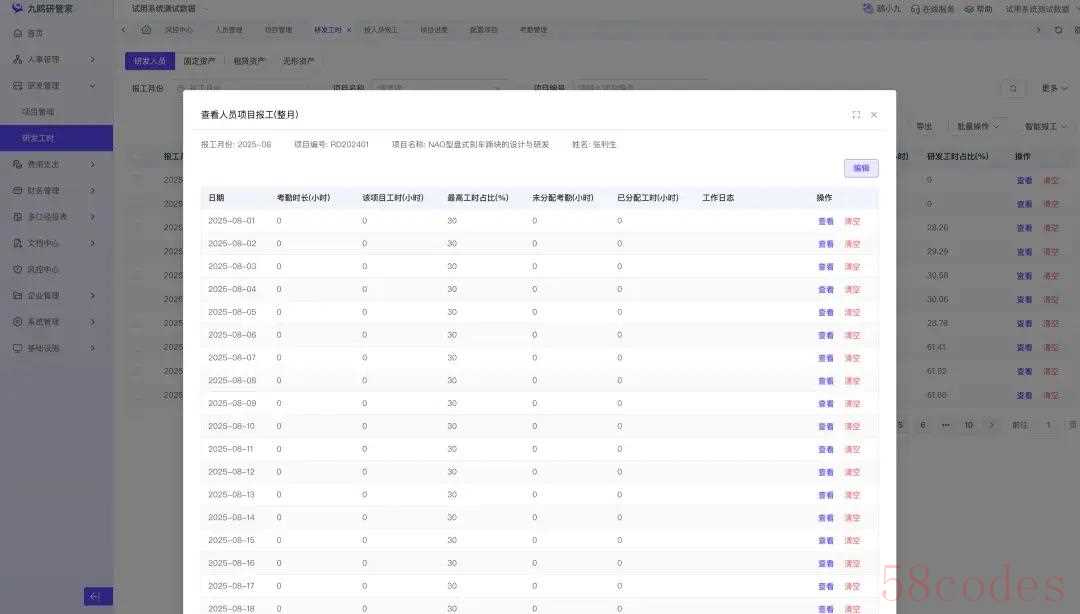Click the 鹅小九 assistant icon
The width and height of the screenshot is (1080, 614).
click(x=868, y=9)
